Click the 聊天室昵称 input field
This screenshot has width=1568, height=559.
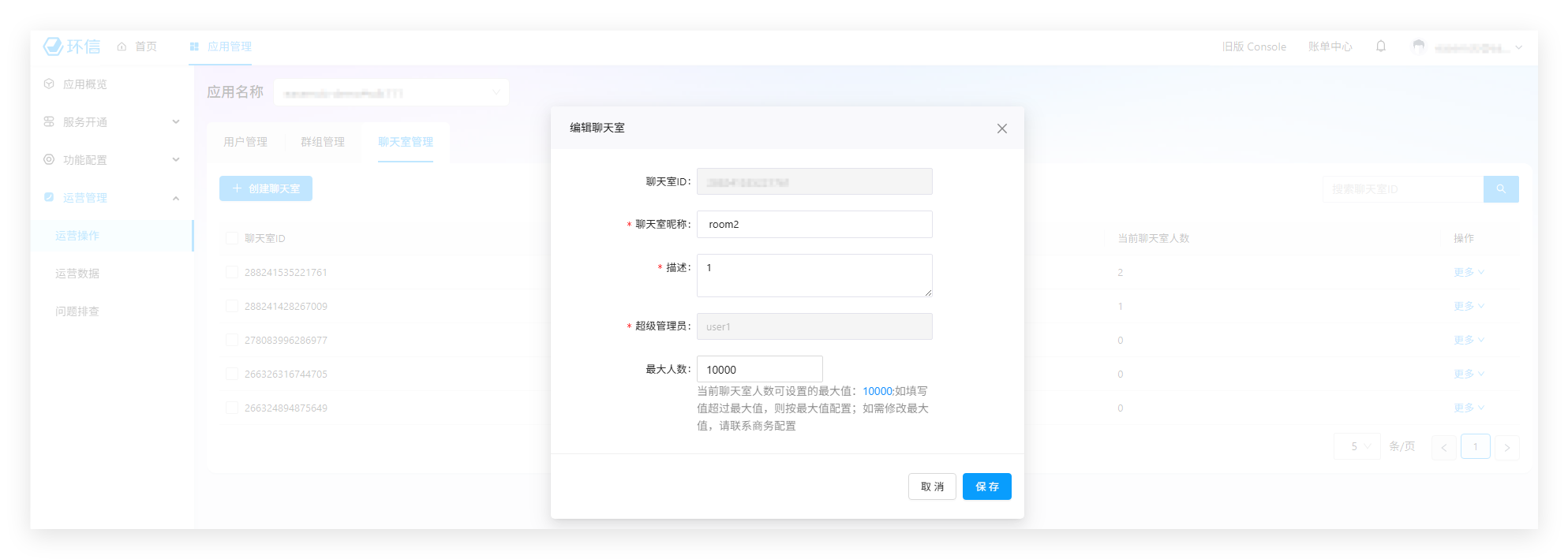pyautogui.click(x=814, y=225)
